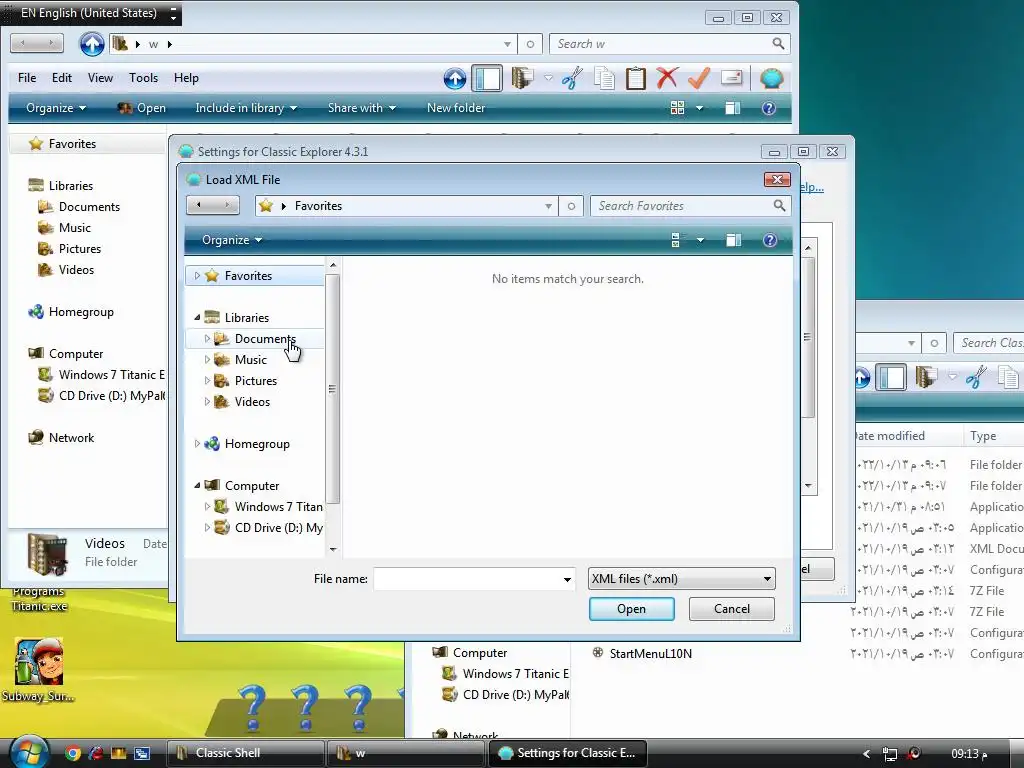Click New folder in the w window command bar
This screenshot has height=768, width=1024.
[x=456, y=108]
